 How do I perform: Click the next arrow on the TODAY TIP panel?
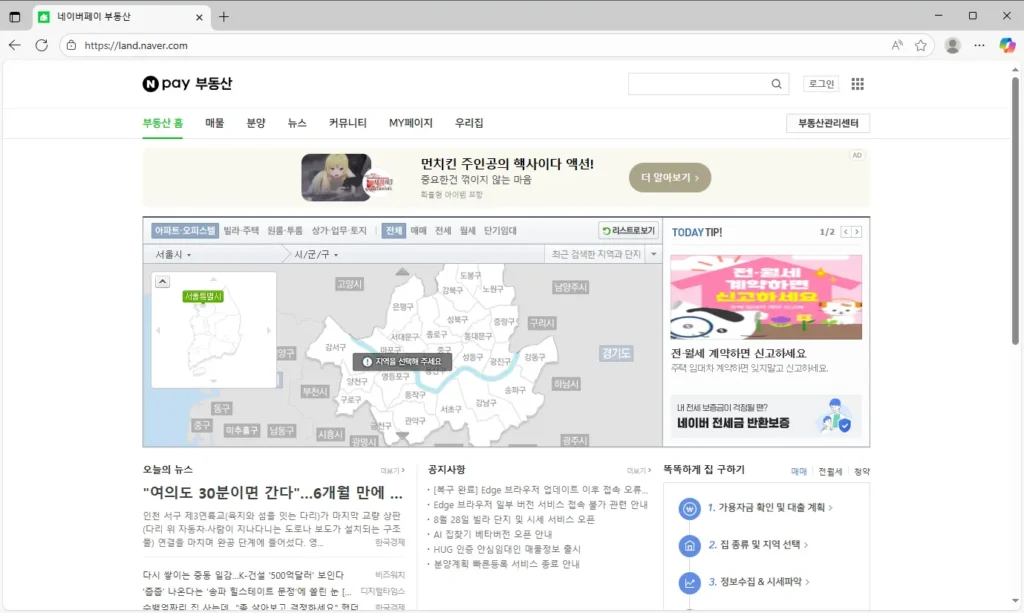pos(855,231)
